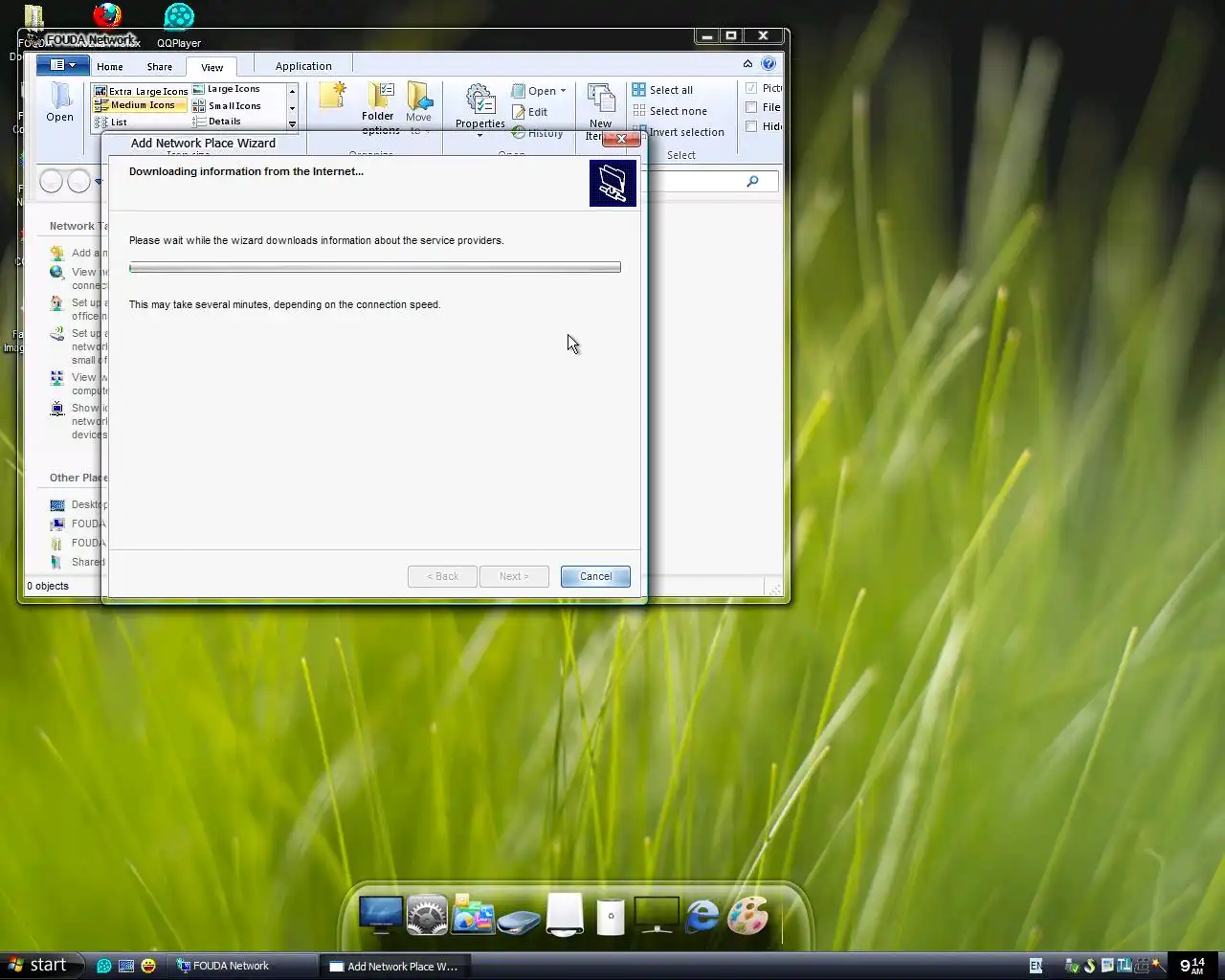
Task: Click the scanner icon in dock
Action: coord(519,922)
